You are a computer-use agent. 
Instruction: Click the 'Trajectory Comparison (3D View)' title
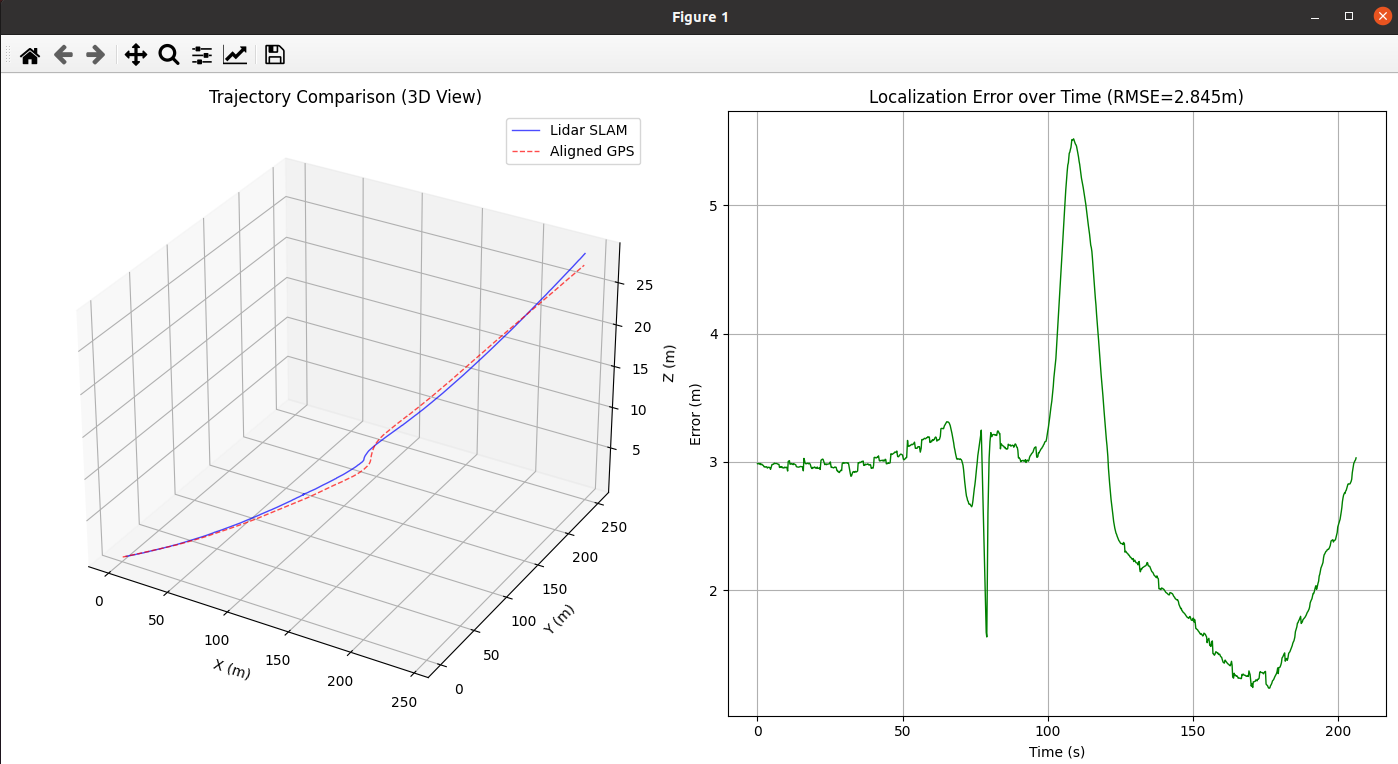345,97
